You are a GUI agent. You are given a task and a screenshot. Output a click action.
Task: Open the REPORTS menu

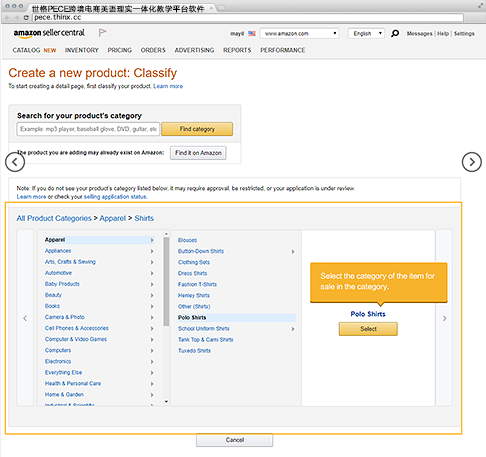pos(237,50)
